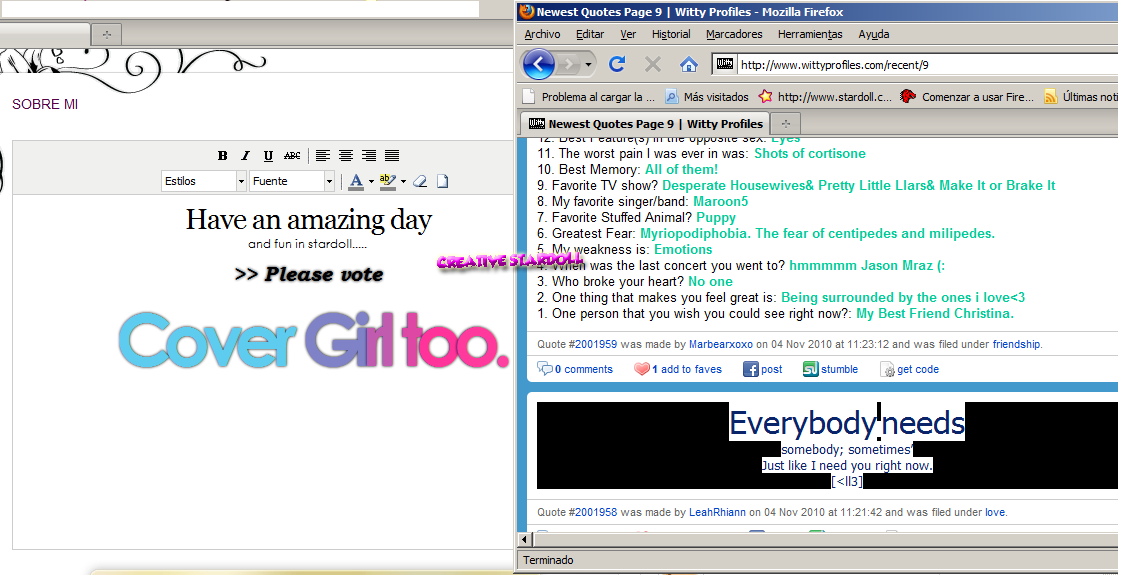Toggle italic formatting in the Stardoll editor
The image size is (1126, 575).
(245, 156)
